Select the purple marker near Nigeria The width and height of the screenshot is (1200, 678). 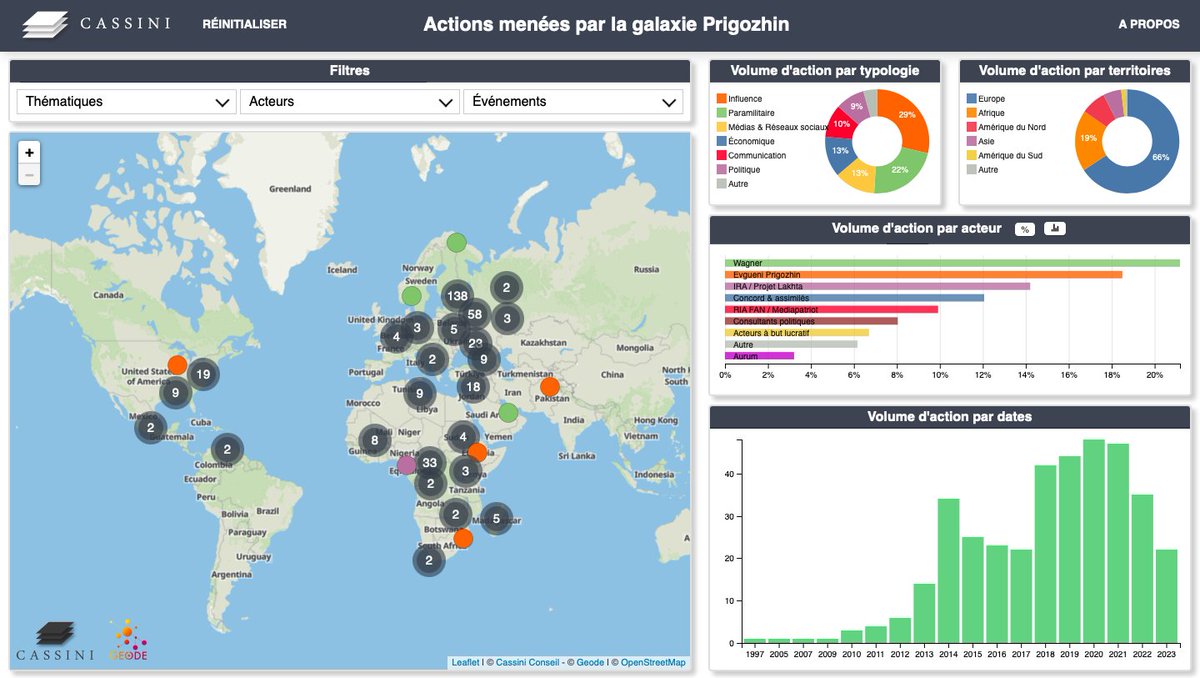[x=406, y=465]
